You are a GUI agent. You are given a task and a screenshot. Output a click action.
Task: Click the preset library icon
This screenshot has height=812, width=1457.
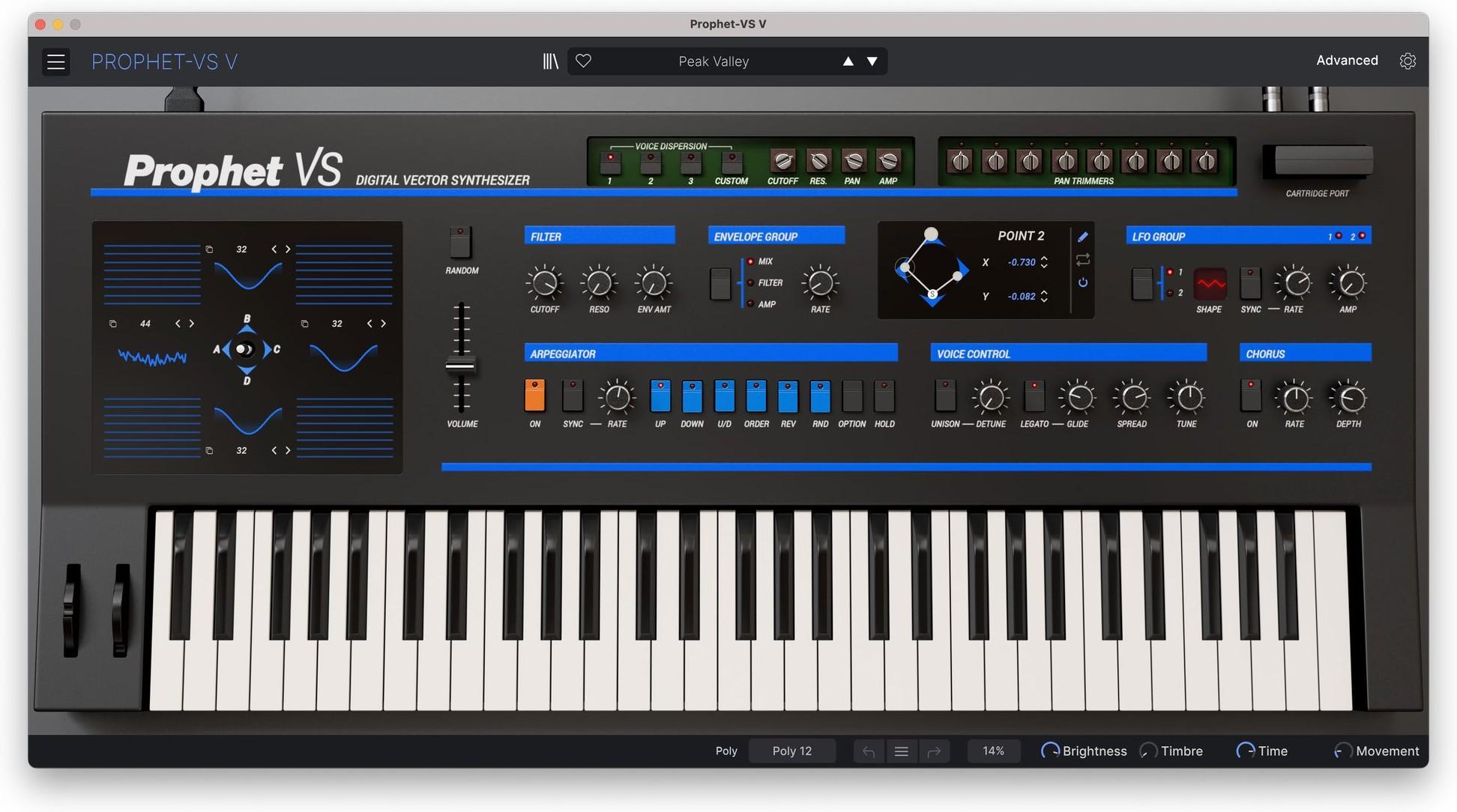pos(551,61)
